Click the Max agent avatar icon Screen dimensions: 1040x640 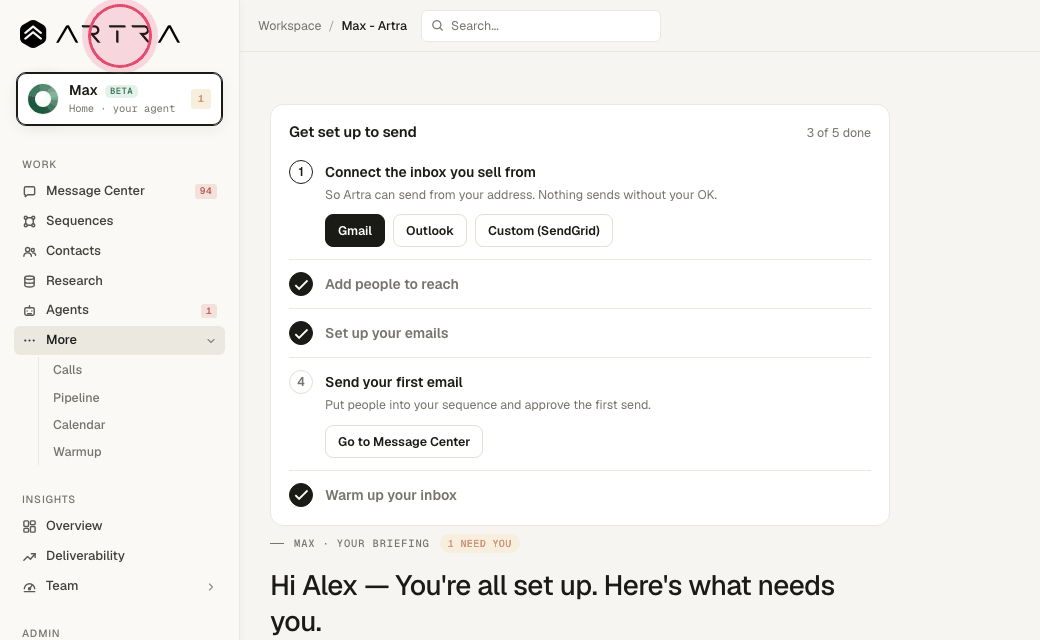click(43, 99)
